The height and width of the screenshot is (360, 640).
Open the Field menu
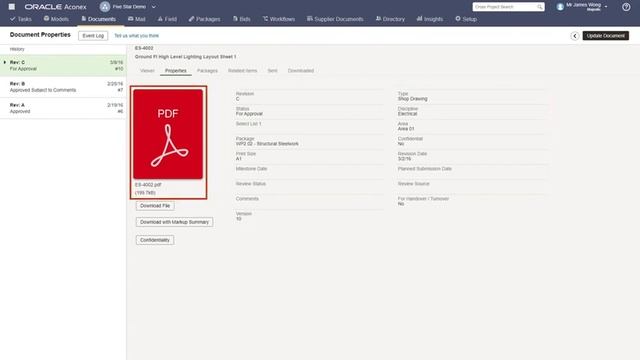[x=167, y=19]
